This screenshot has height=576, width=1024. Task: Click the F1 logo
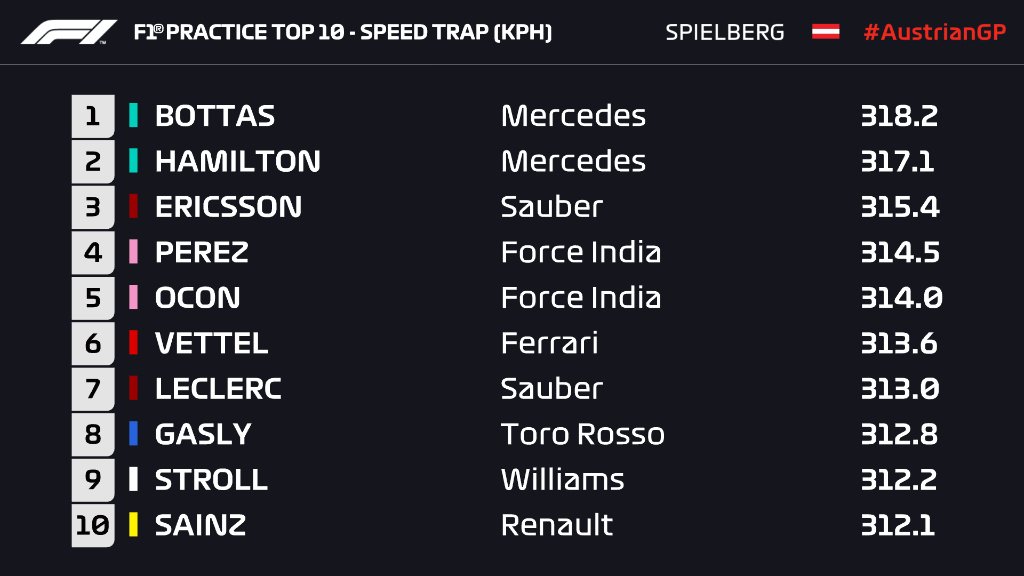pos(69,32)
